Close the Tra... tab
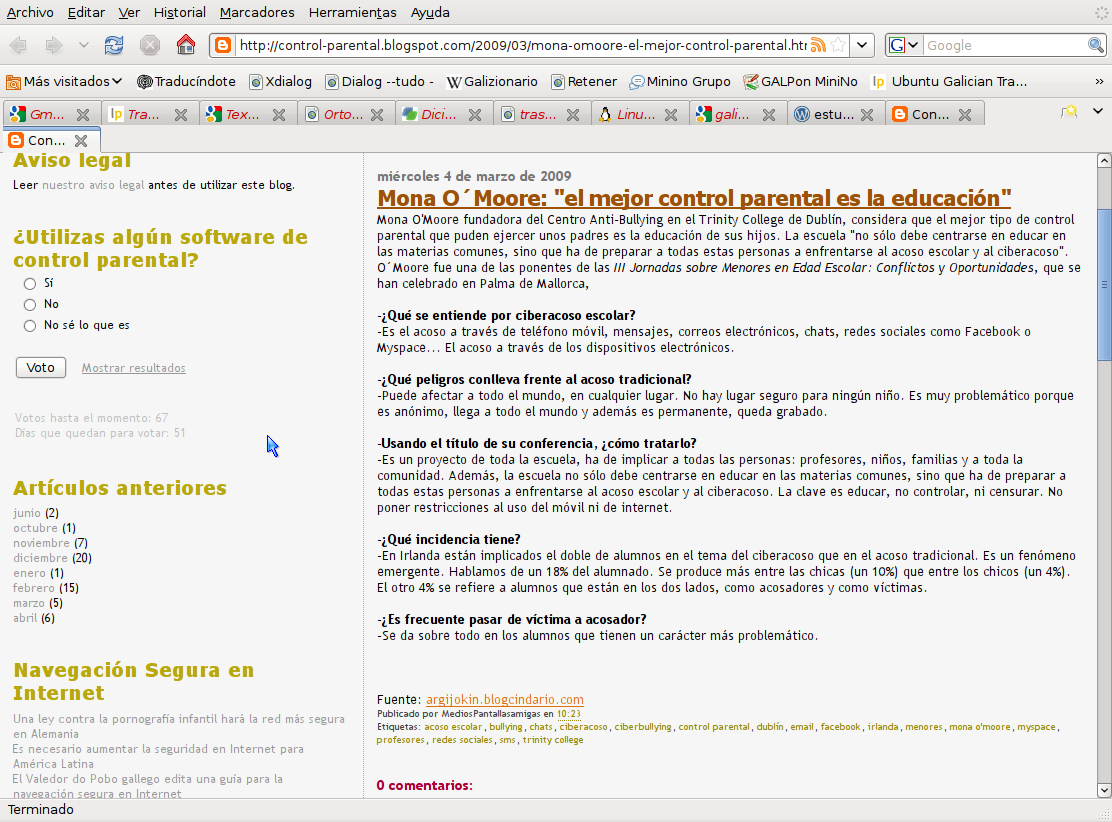The height and width of the screenshot is (822, 1112). coord(181,114)
